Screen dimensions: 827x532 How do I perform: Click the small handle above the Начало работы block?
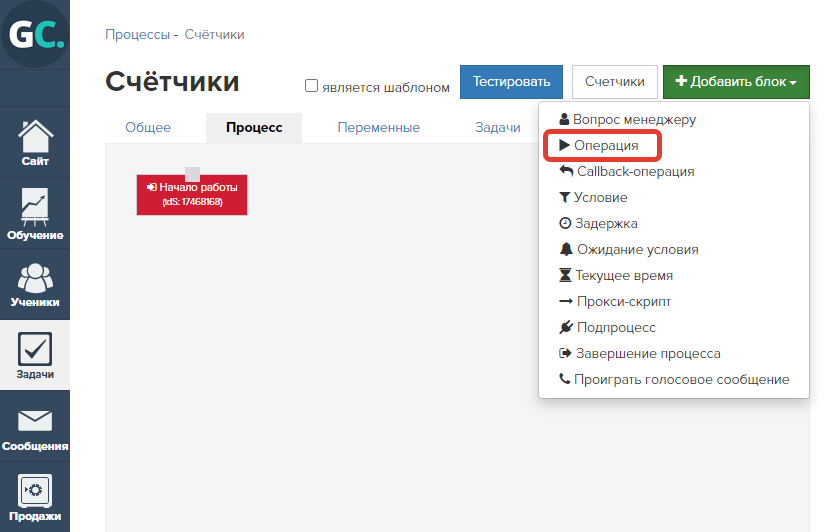pos(193,173)
